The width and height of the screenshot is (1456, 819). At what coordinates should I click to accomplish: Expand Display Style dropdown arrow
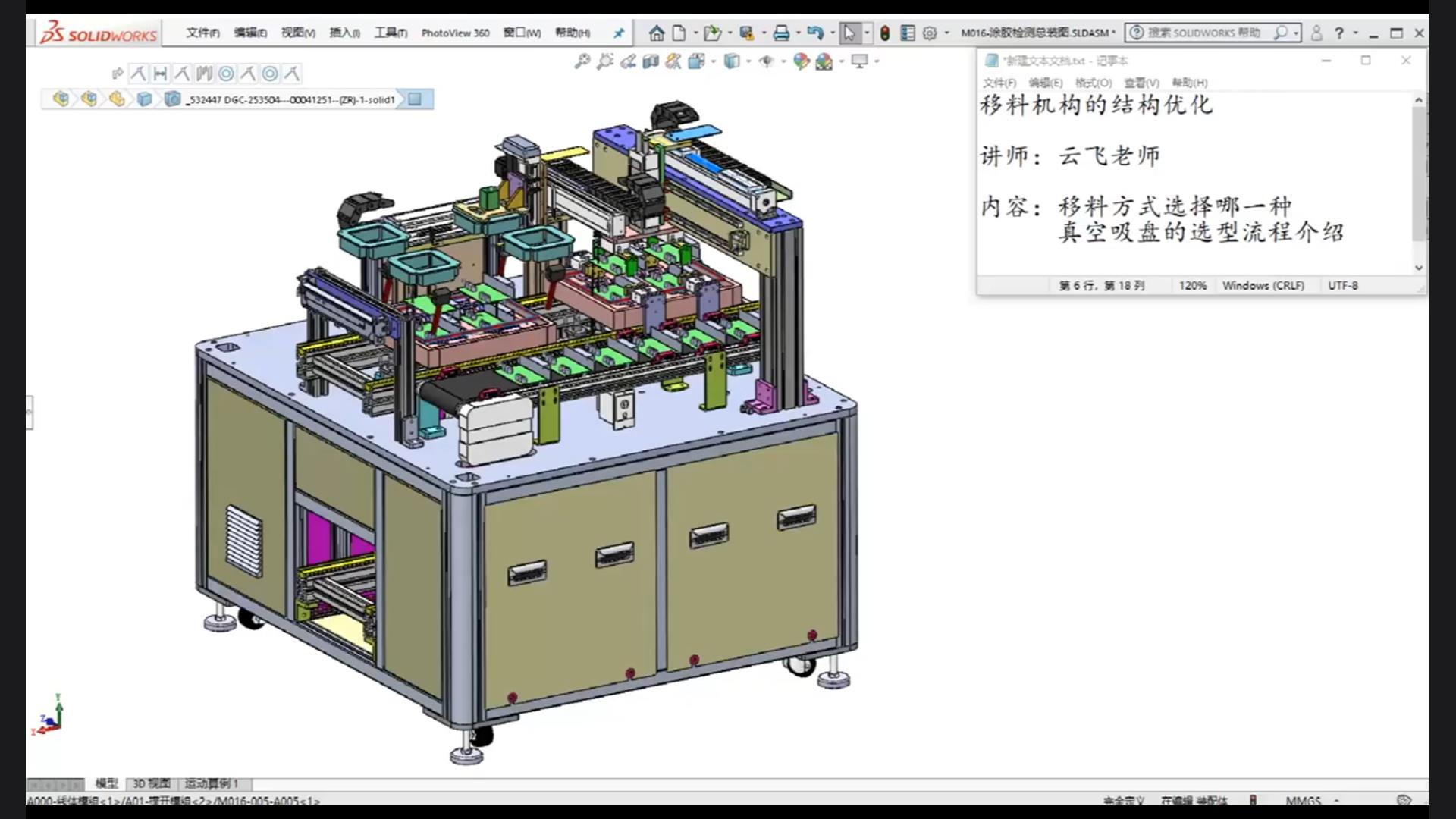pos(748,61)
